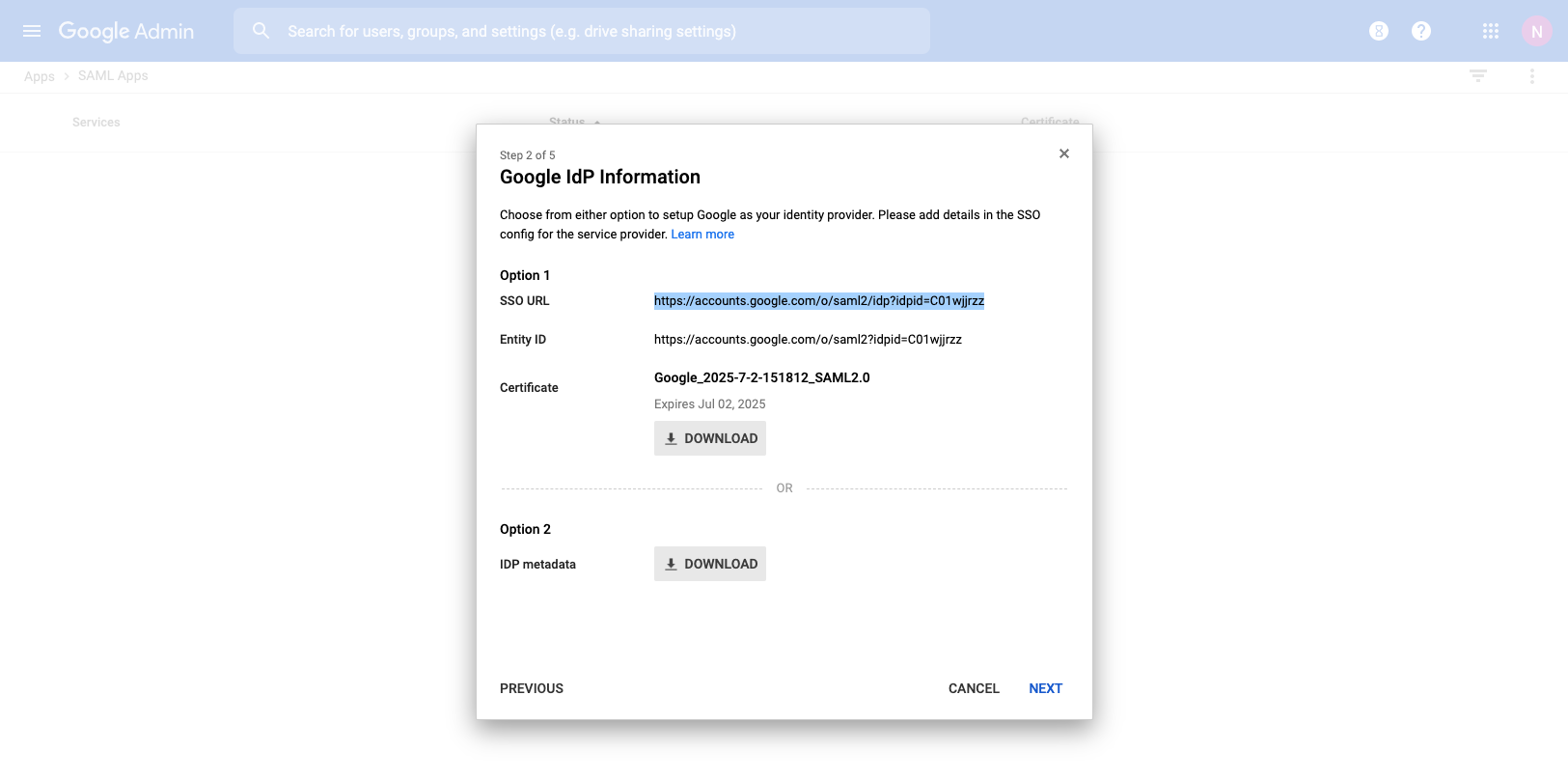Screen dimensions: 1568x779
Task: Open the three-dot more options menu
Action: [1531, 75]
